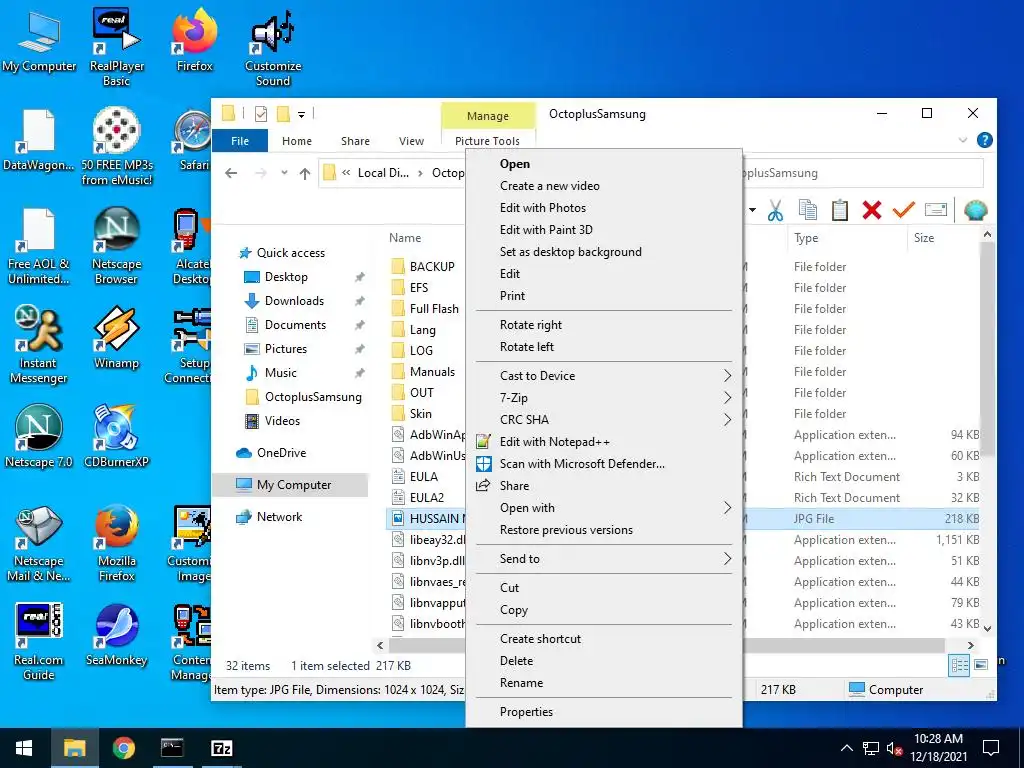Open the Explorer help question mark icon
Screen dimensions: 1024x768
coord(984,140)
